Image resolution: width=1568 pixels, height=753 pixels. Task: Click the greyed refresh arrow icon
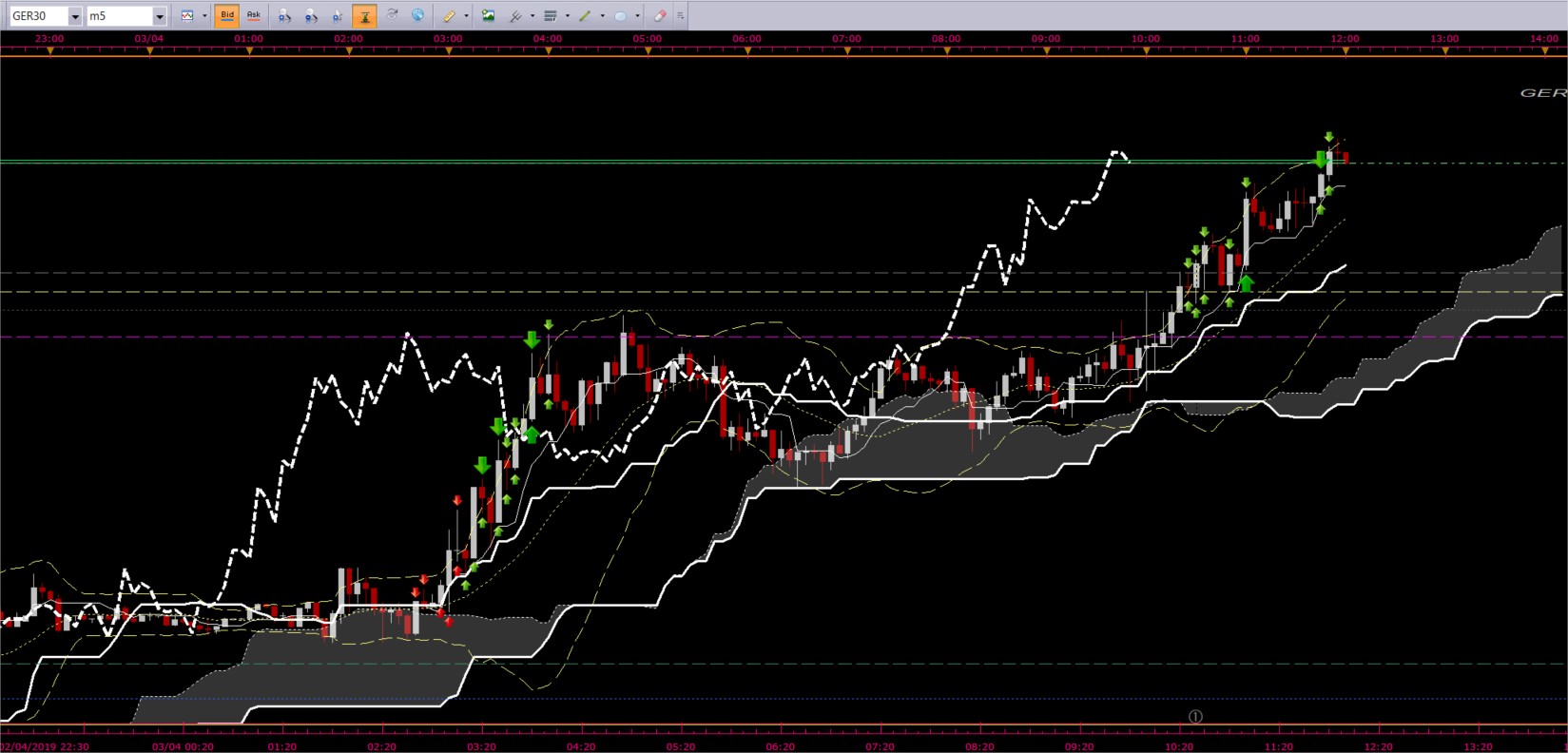(x=392, y=15)
